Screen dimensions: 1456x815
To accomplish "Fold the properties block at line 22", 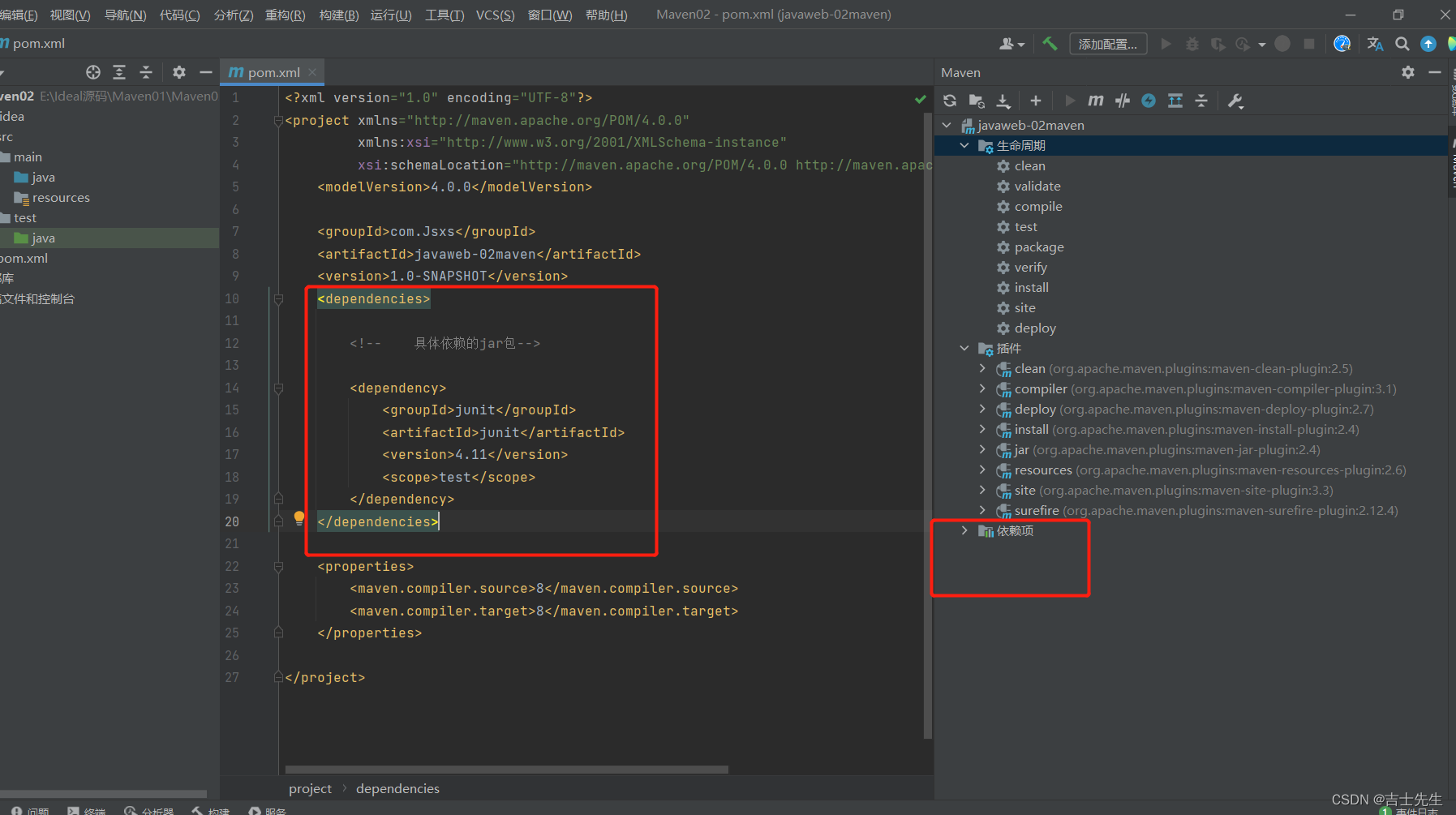I will click(x=278, y=567).
